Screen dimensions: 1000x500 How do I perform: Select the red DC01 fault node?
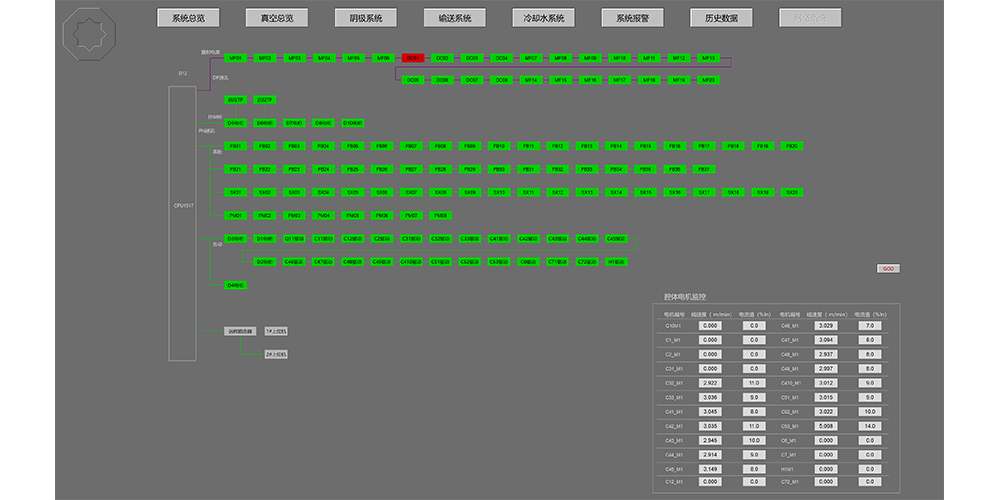(x=413, y=58)
